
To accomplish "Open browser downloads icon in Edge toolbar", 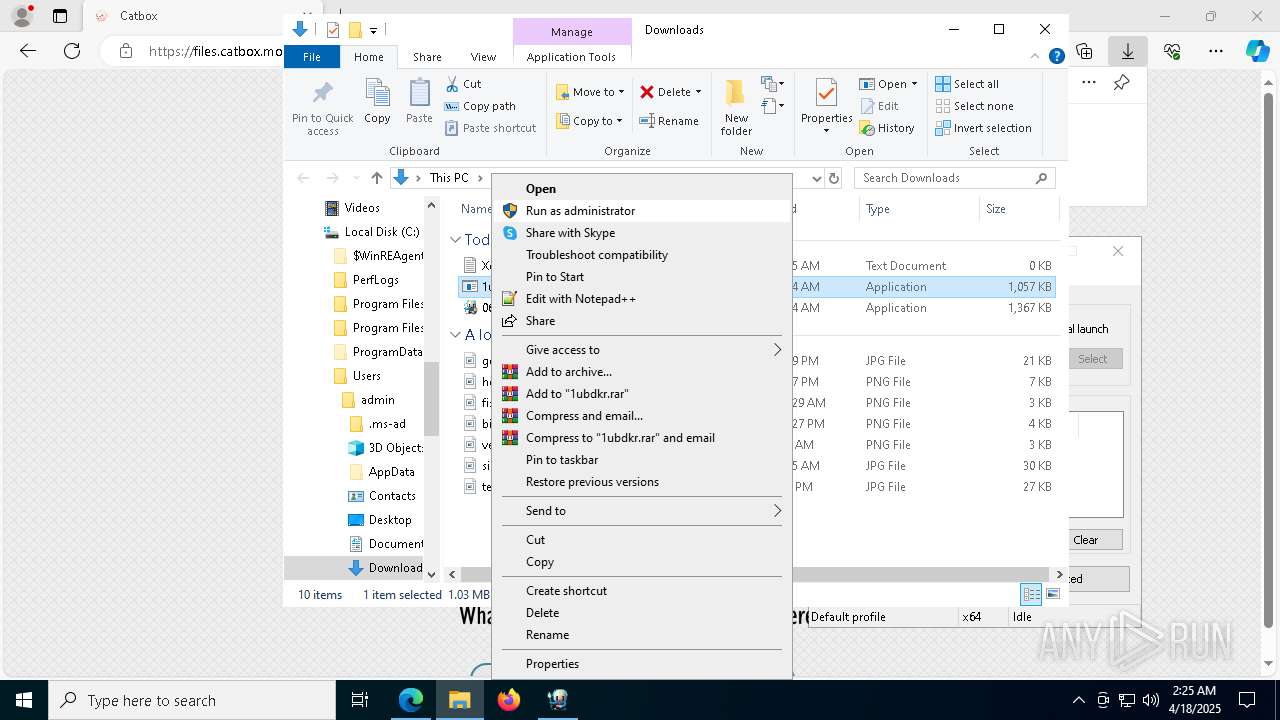I will tap(1128, 51).
